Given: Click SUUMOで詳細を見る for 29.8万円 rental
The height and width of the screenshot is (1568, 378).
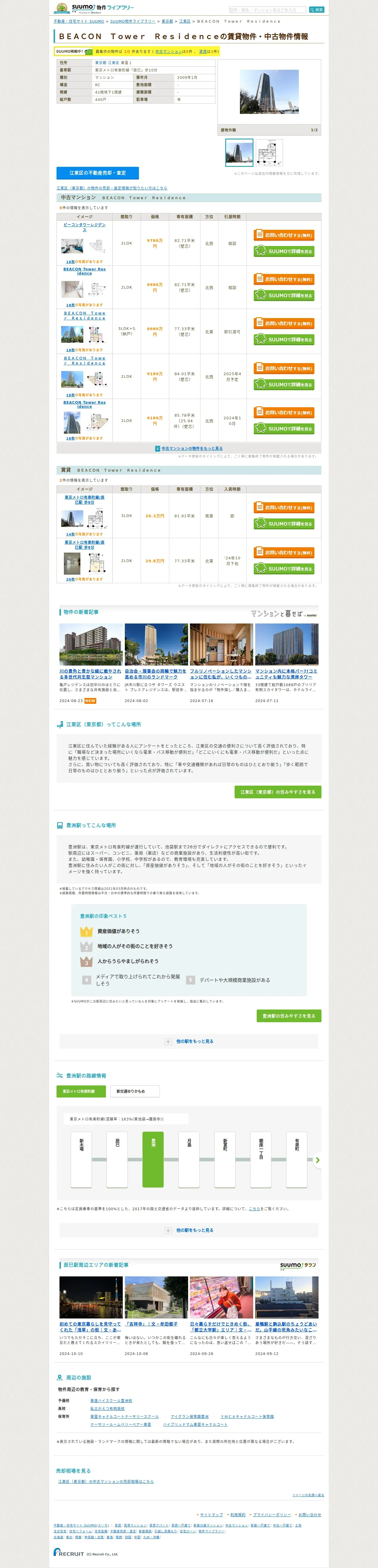Looking at the screenshot, I should pos(284,568).
